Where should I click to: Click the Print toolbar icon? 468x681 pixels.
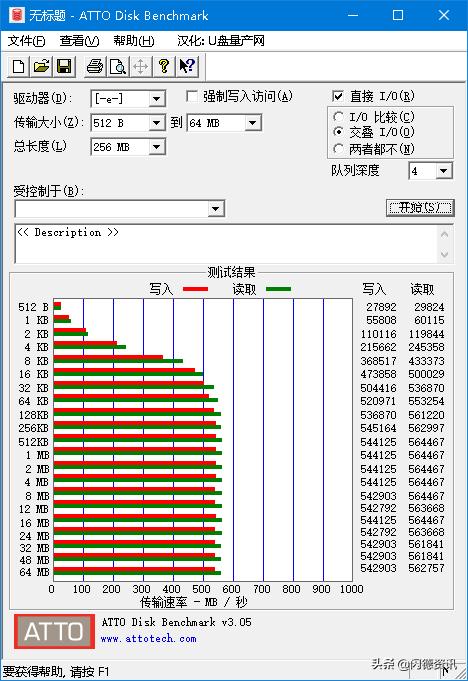click(95, 67)
